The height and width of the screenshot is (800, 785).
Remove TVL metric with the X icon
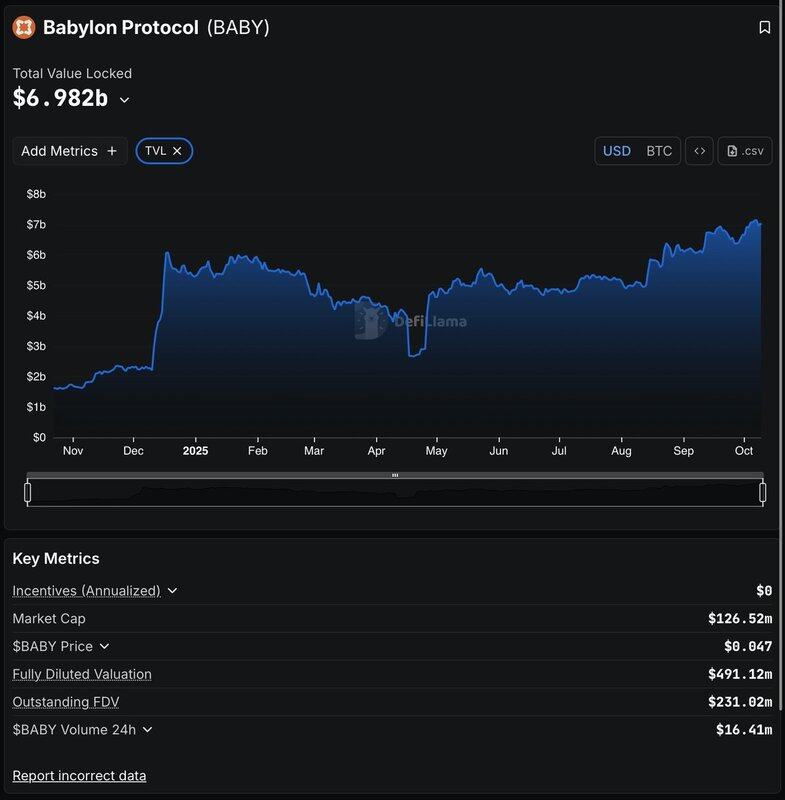click(x=177, y=151)
